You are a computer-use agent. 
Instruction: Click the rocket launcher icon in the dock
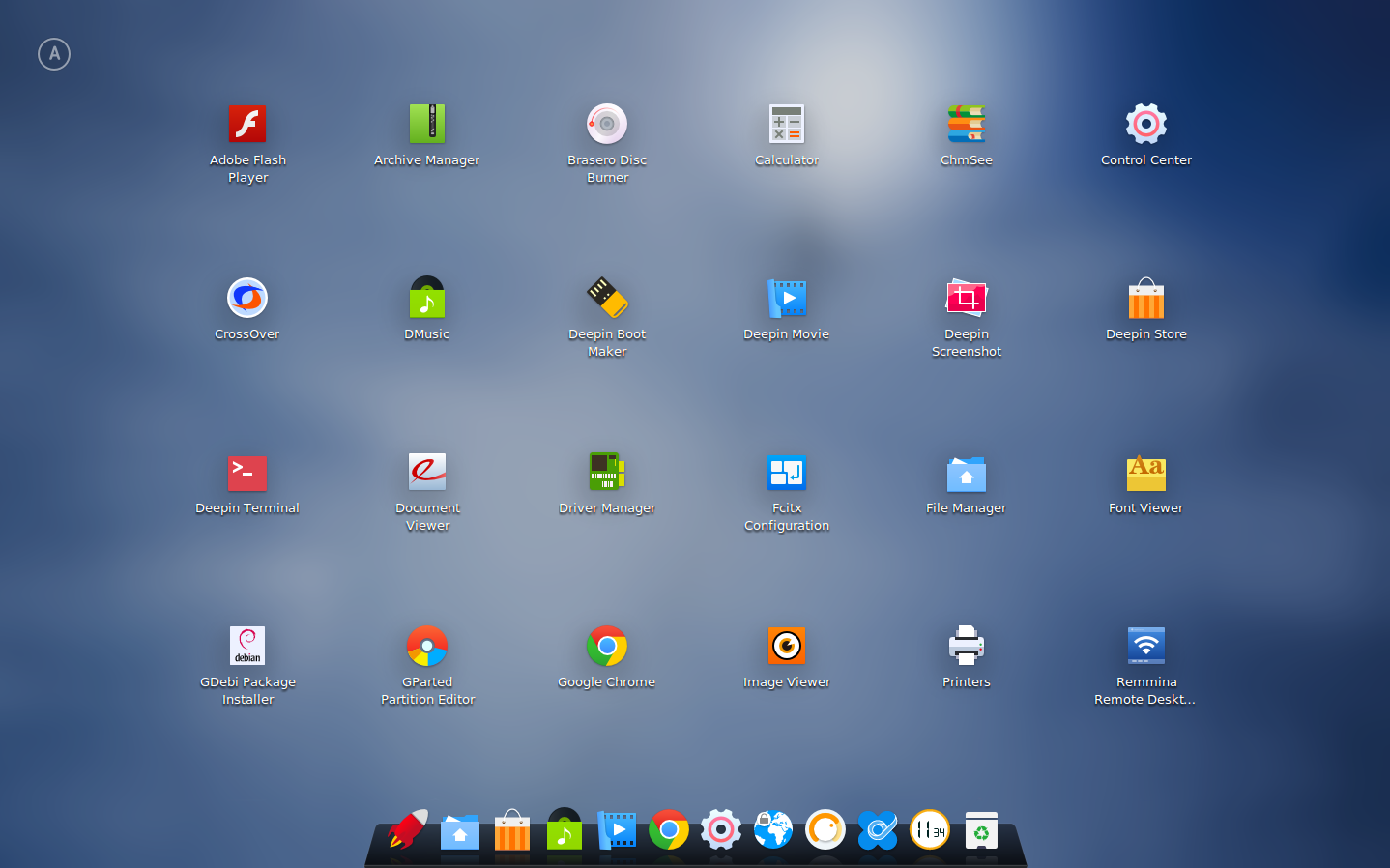[408, 830]
